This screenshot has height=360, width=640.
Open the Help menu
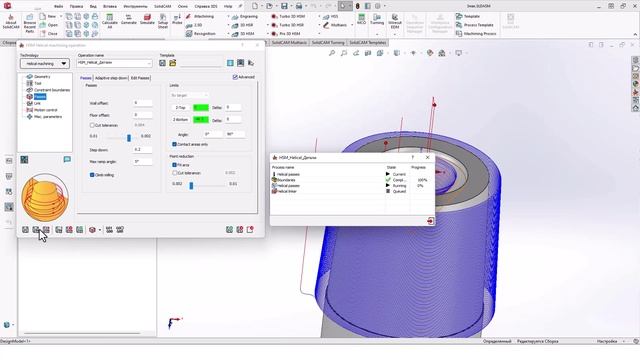pos(228,6)
